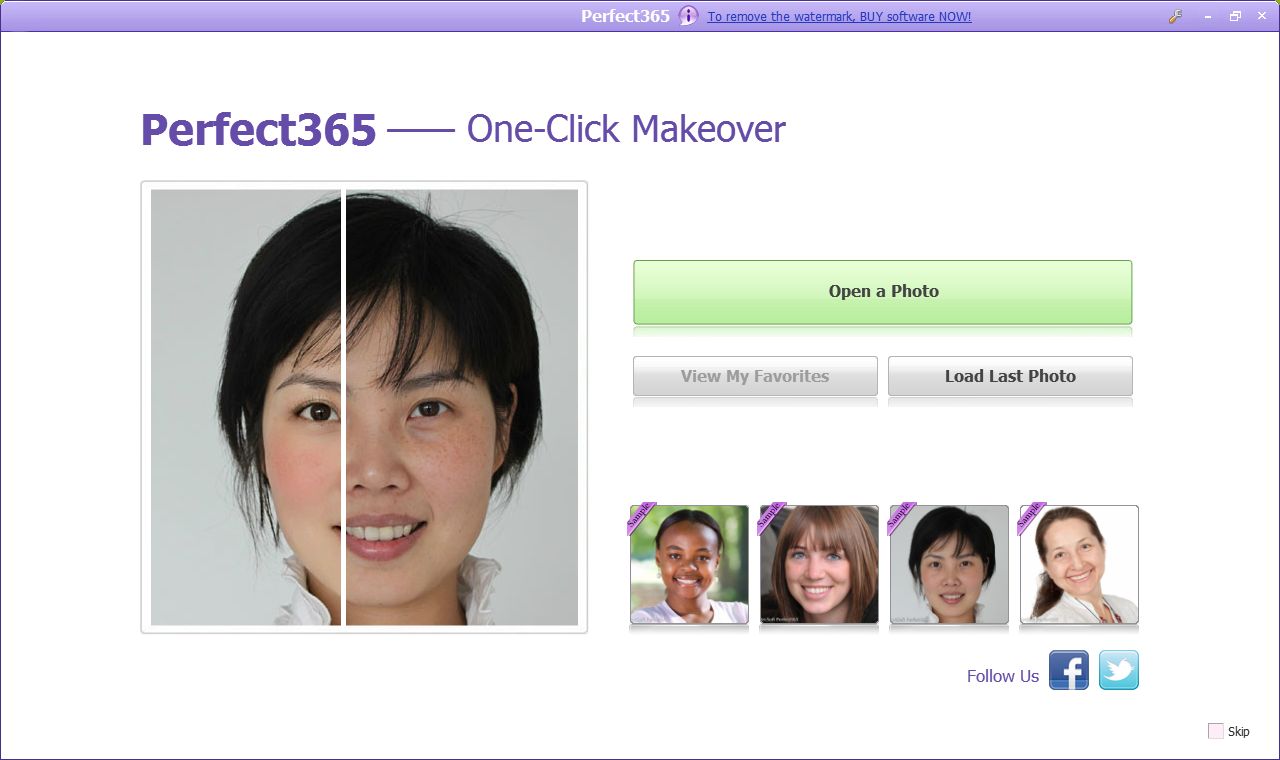Select the sample photo of woman with short black hair
Image resolution: width=1280 pixels, height=760 pixels.
[x=949, y=564]
